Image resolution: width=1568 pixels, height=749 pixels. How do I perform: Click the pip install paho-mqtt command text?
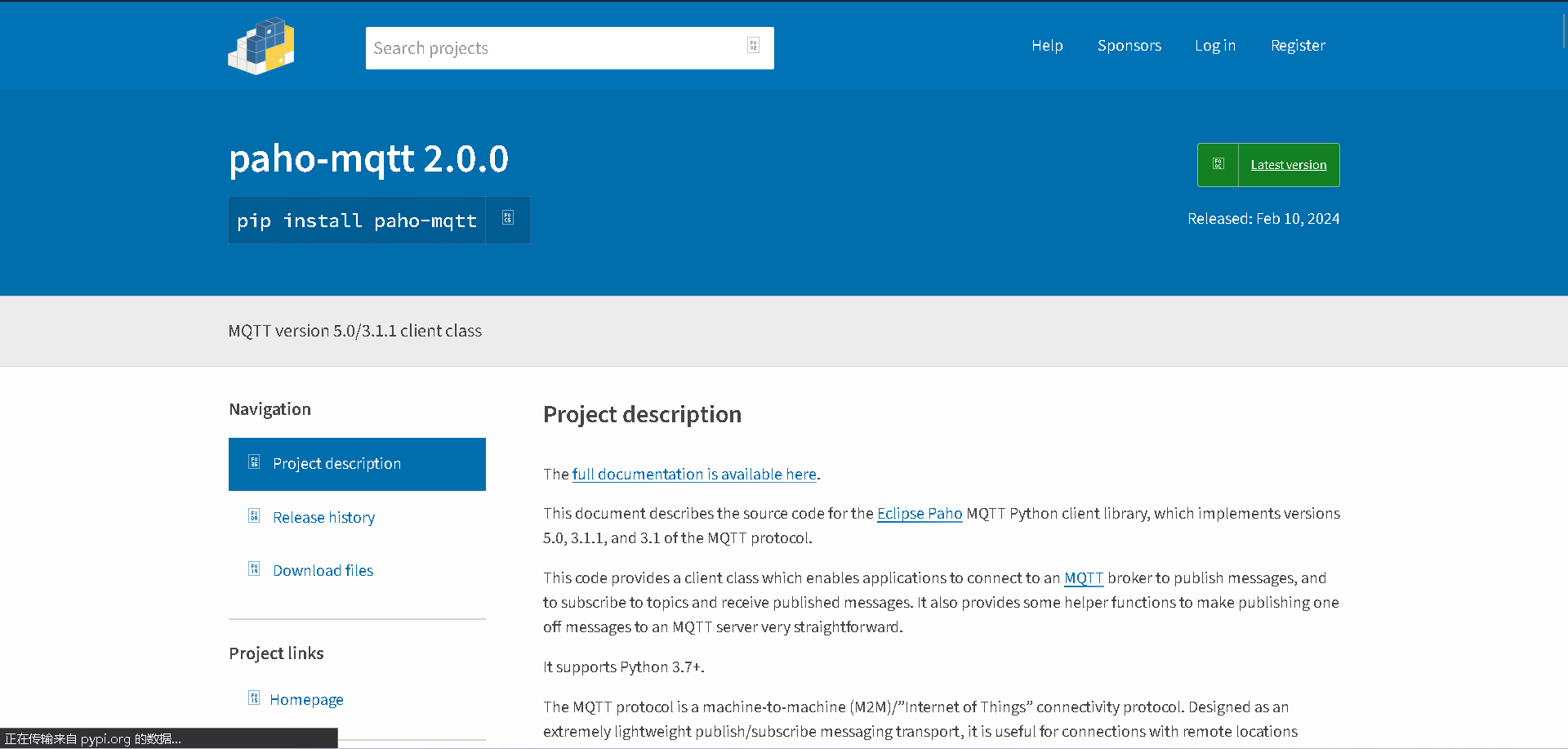pos(357,221)
